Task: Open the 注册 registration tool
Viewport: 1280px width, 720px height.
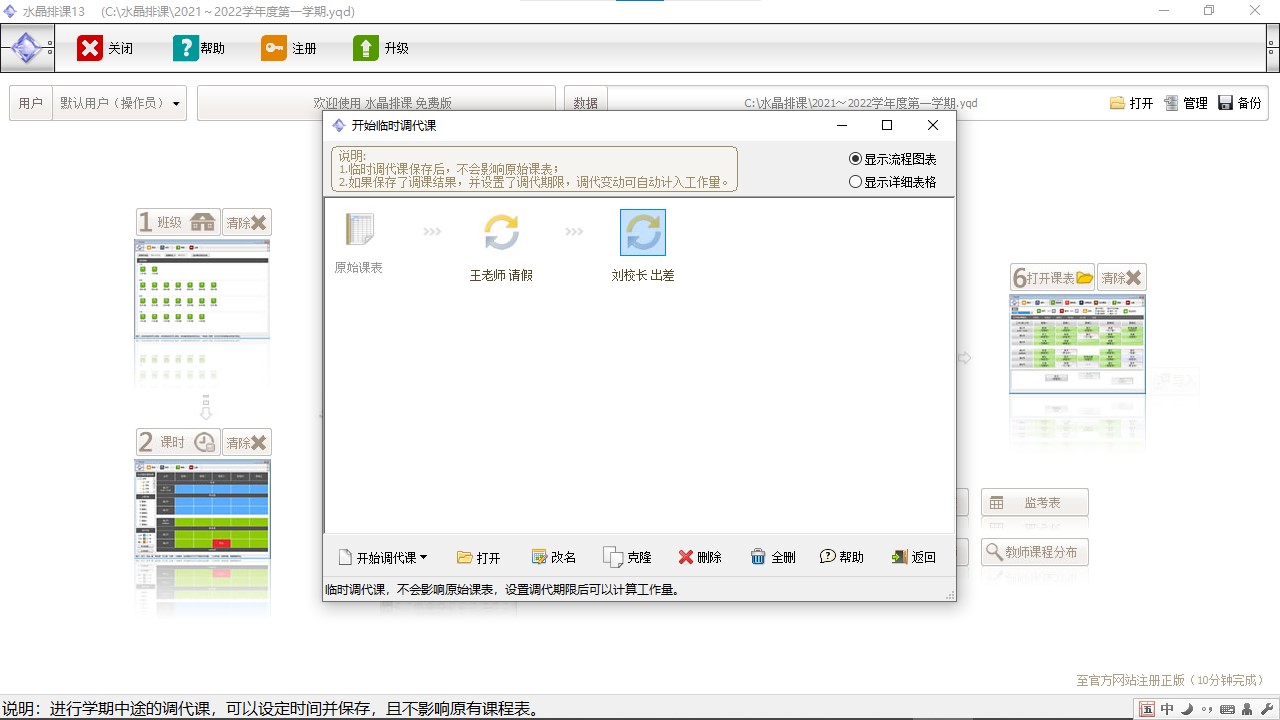Action: pyautogui.click(x=289, y=46)
